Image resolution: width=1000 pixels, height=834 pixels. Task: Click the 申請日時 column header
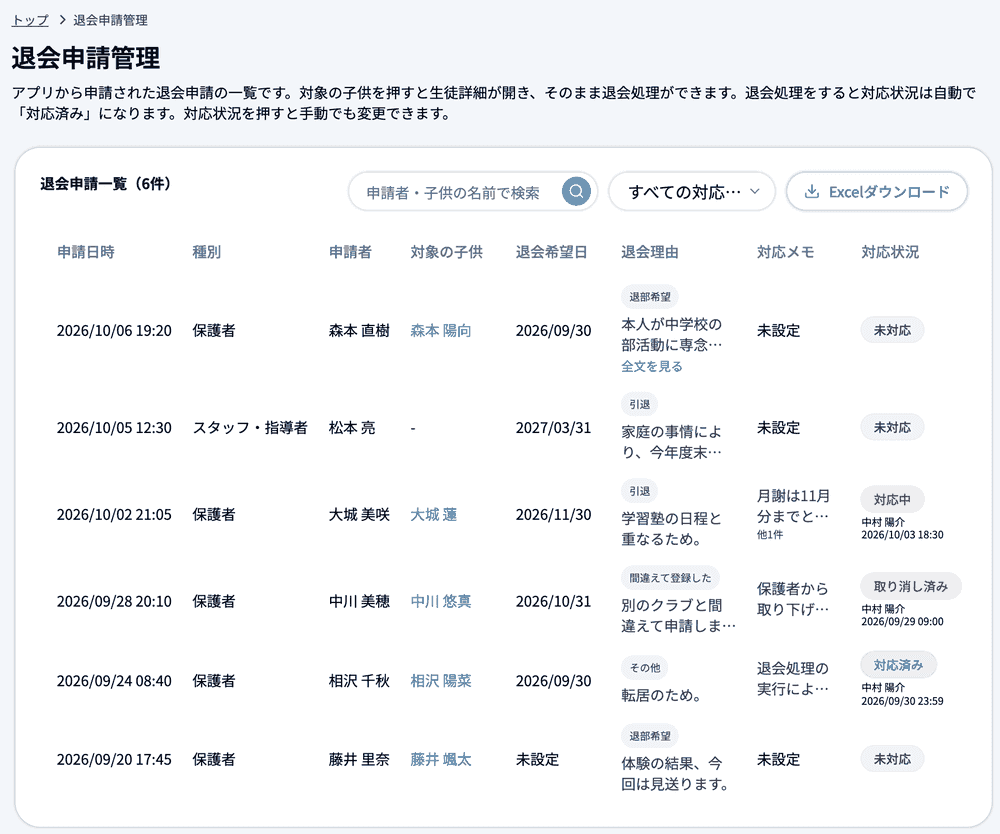[x=86, y=252]
